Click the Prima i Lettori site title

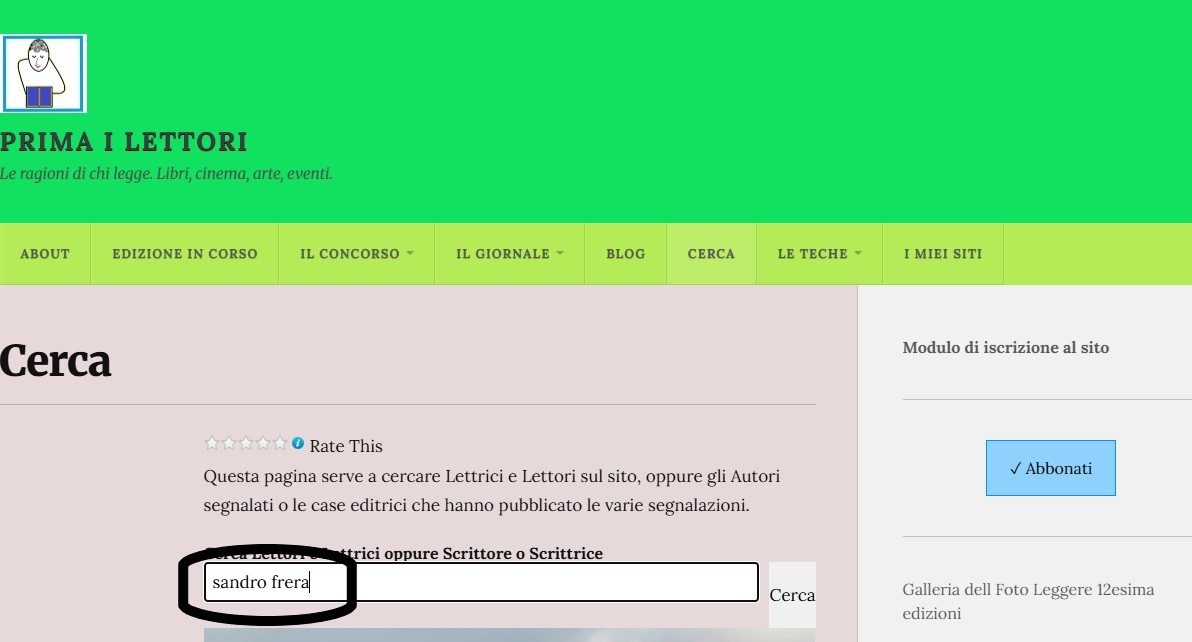coord(124,142)
